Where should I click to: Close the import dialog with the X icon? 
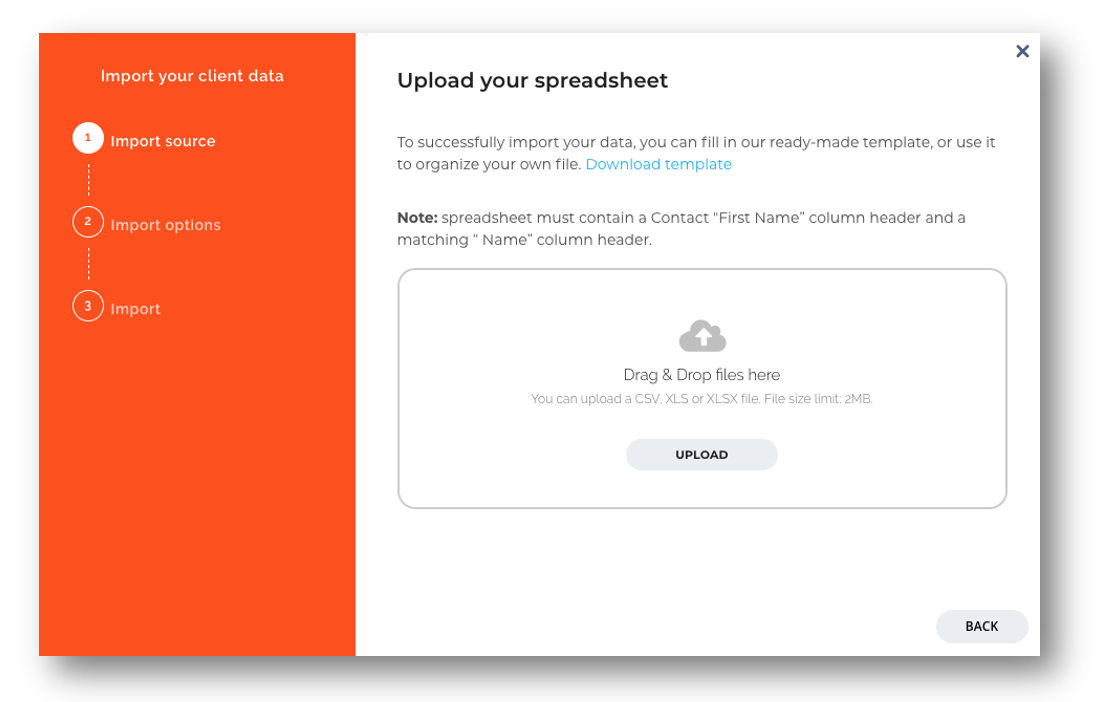[1022, 51]
